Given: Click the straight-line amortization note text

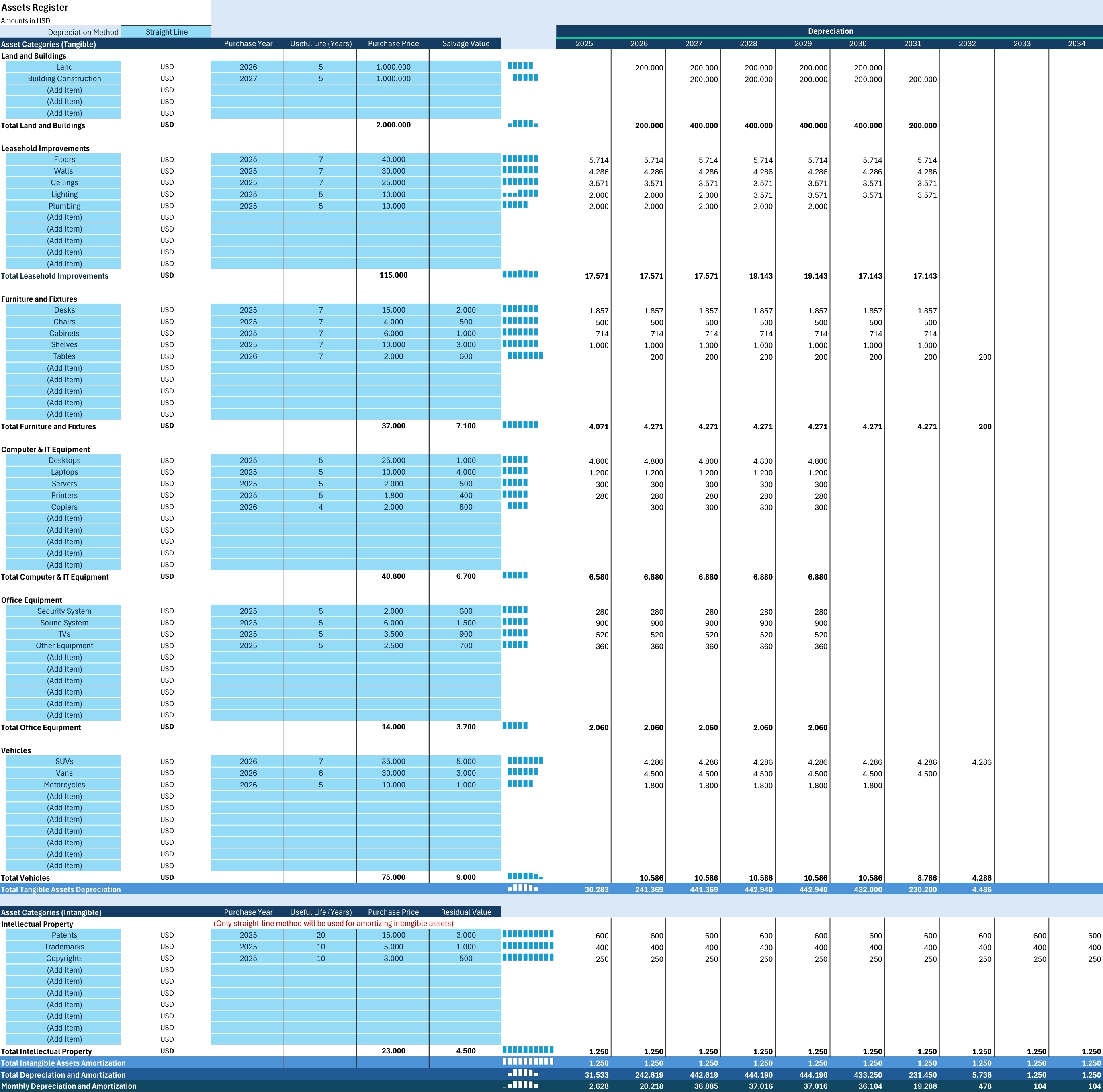Looking at the screenshot, I should pyautogui.click(x=334, y=924).
